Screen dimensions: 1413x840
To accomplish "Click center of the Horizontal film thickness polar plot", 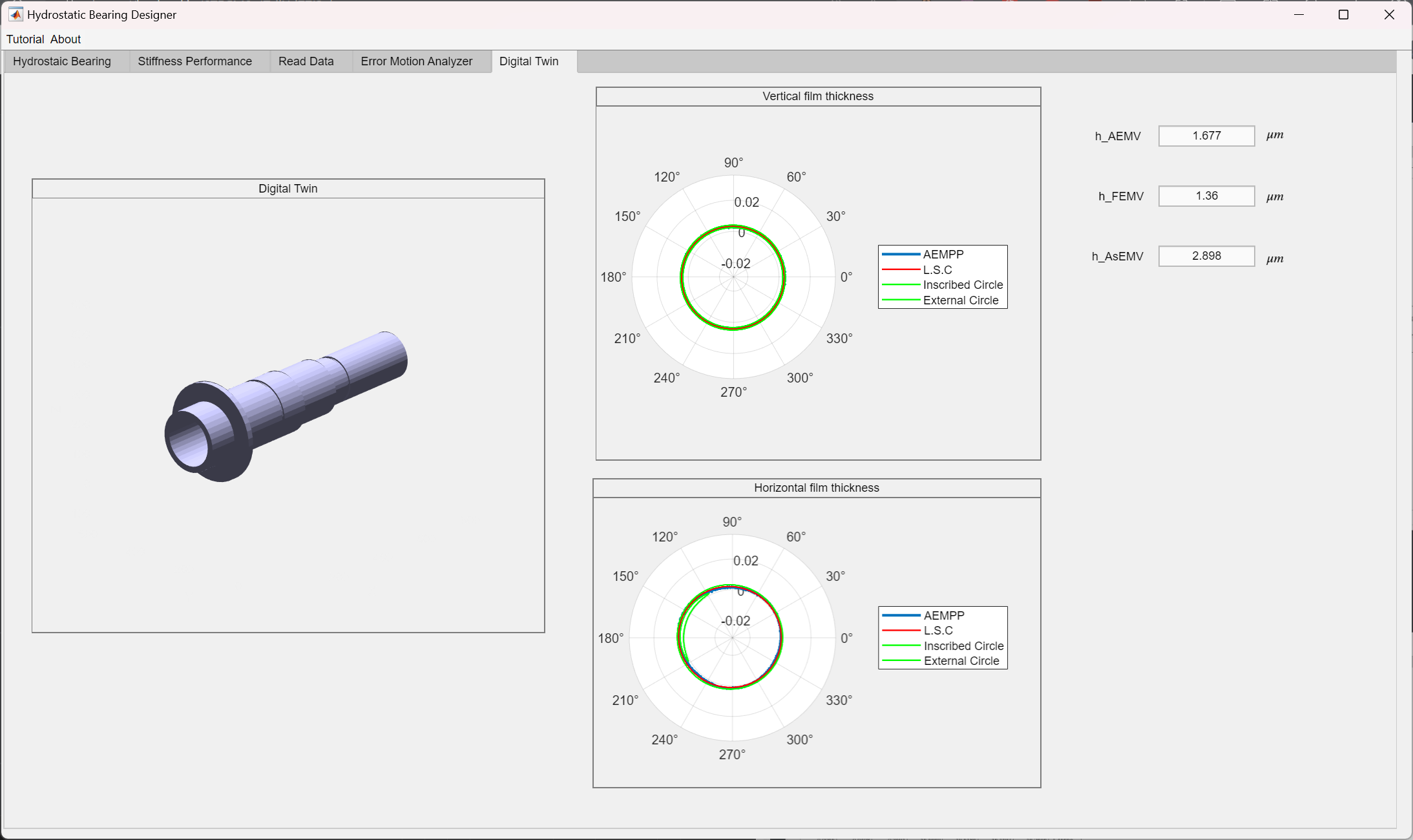I will (x=732, y=638).
